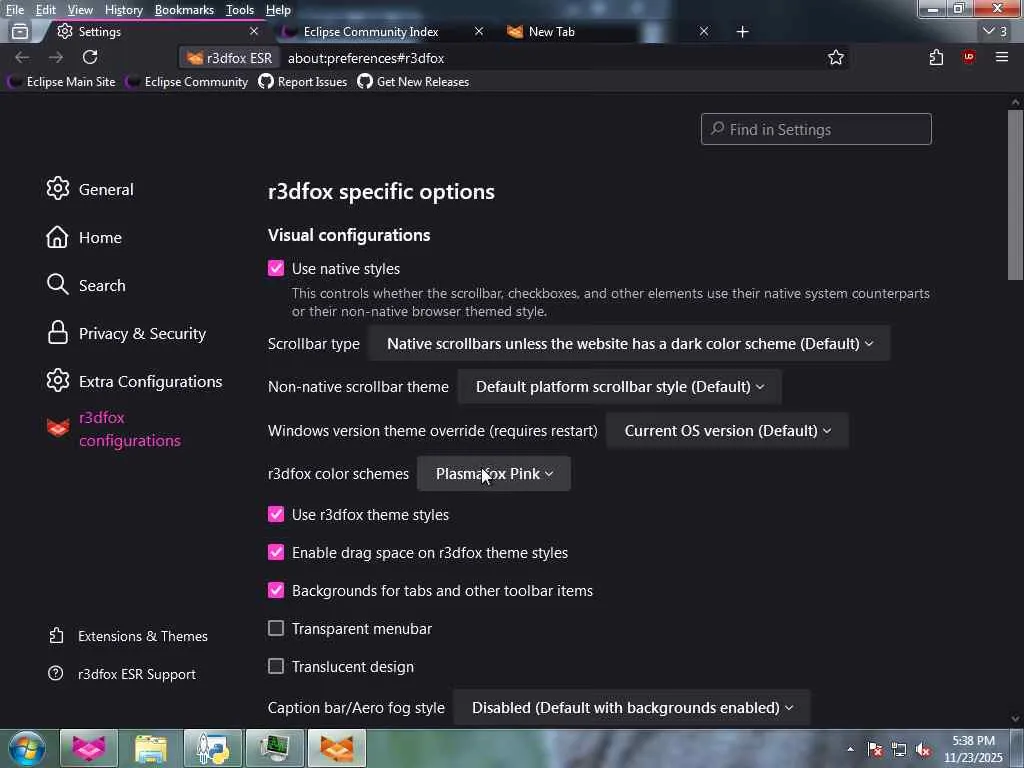Viewport: 1024px width, 768px height.
Task: Reload the current page
Action: (90, 57)
